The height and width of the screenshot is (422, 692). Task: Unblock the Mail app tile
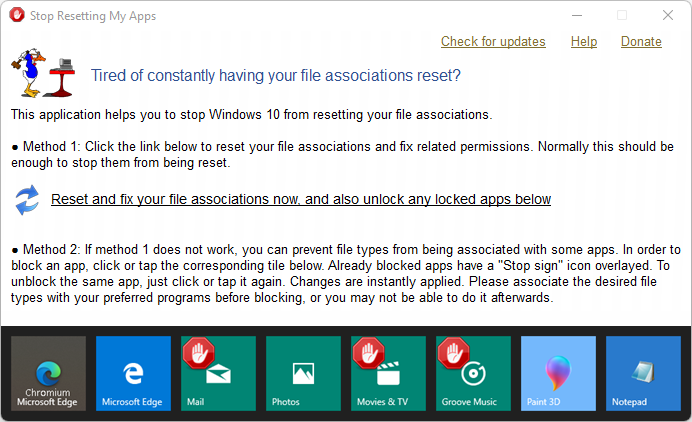pos(218,373)
